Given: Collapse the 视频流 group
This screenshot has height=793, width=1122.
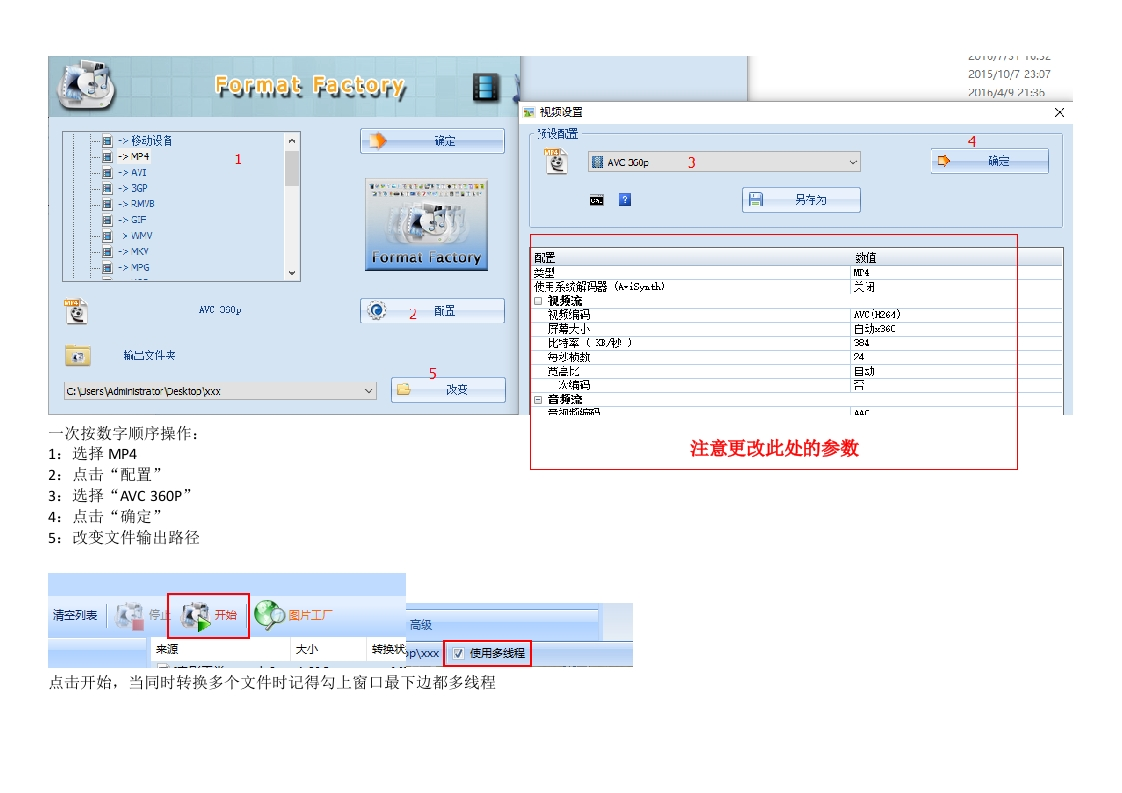Looking at the screenshot, I should (538, 301).
